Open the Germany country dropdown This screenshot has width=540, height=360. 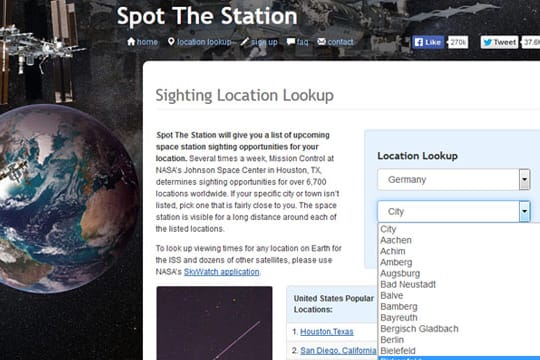click(x=454, y=179)
